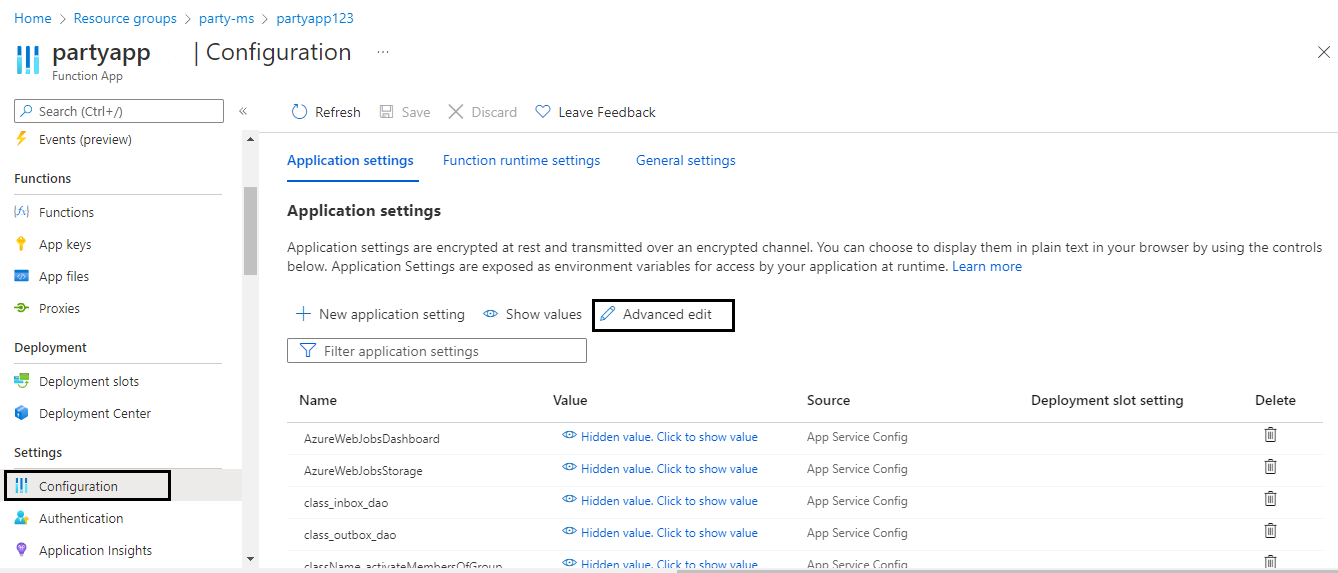Screen dimensions: 1338x573
Task: Click the Learn more link
Action: pyautogui.click(x=987, y=266)
